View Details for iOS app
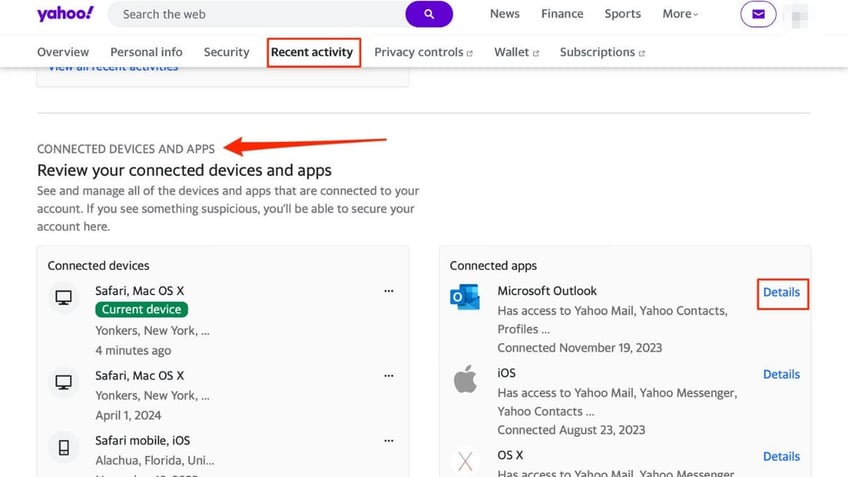This screenshot has width=848, height=477. 781,374
